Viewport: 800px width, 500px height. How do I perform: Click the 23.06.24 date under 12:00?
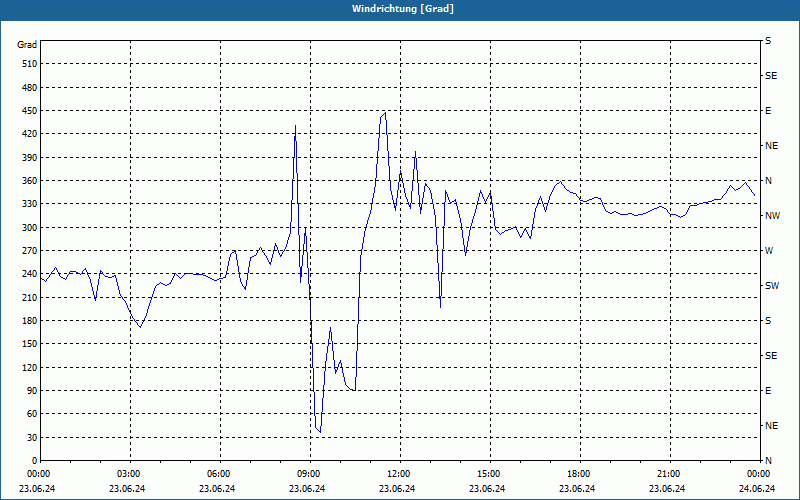click(x=397, y=489)
